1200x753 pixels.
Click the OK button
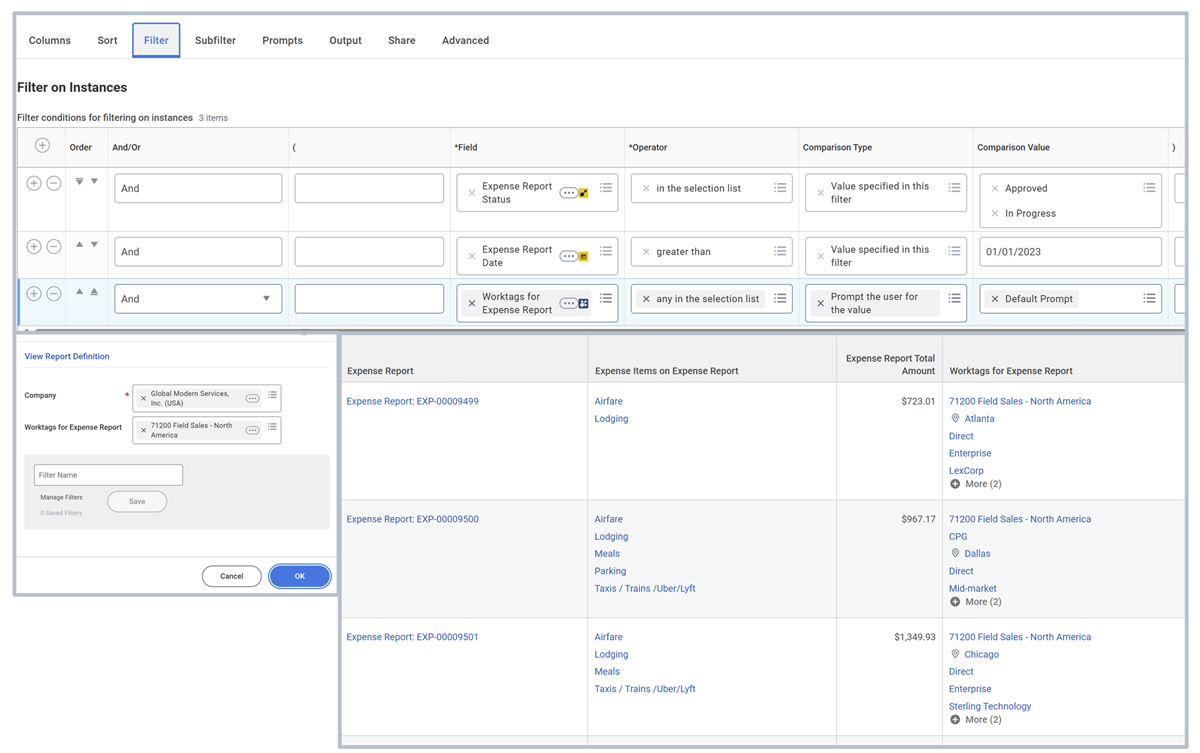pyautogui.click(x=299, y=576)
